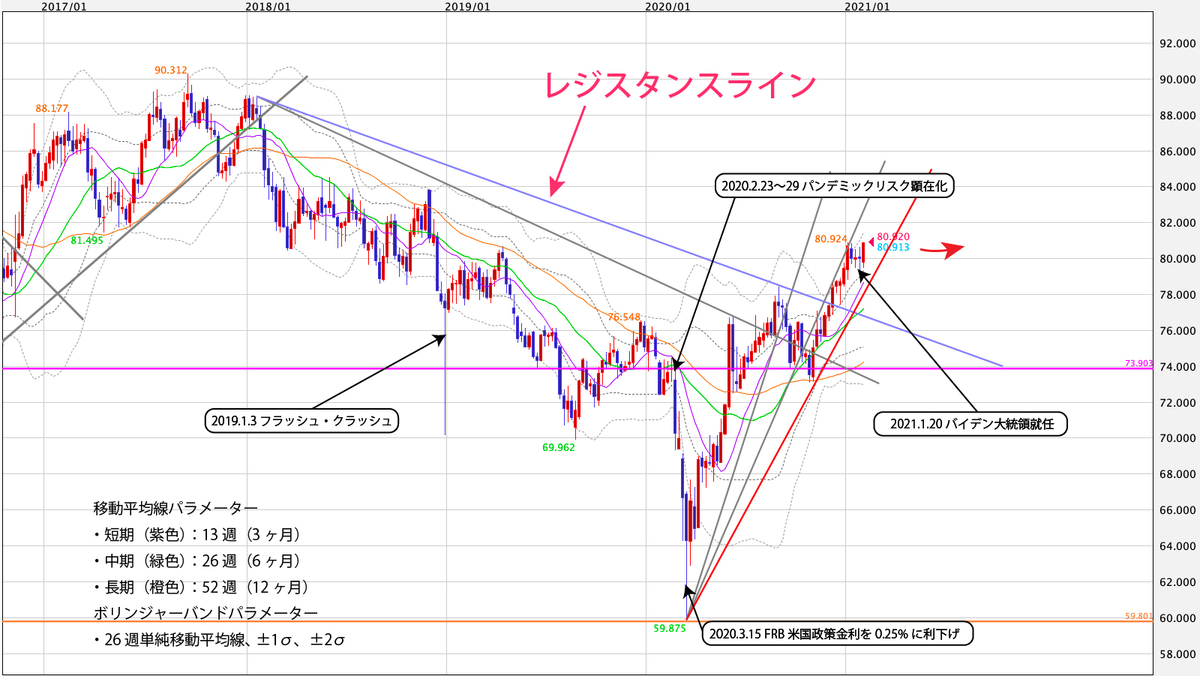Select the 2021.1.20 バイデン大統領就任 annotation

pos(973,424)
